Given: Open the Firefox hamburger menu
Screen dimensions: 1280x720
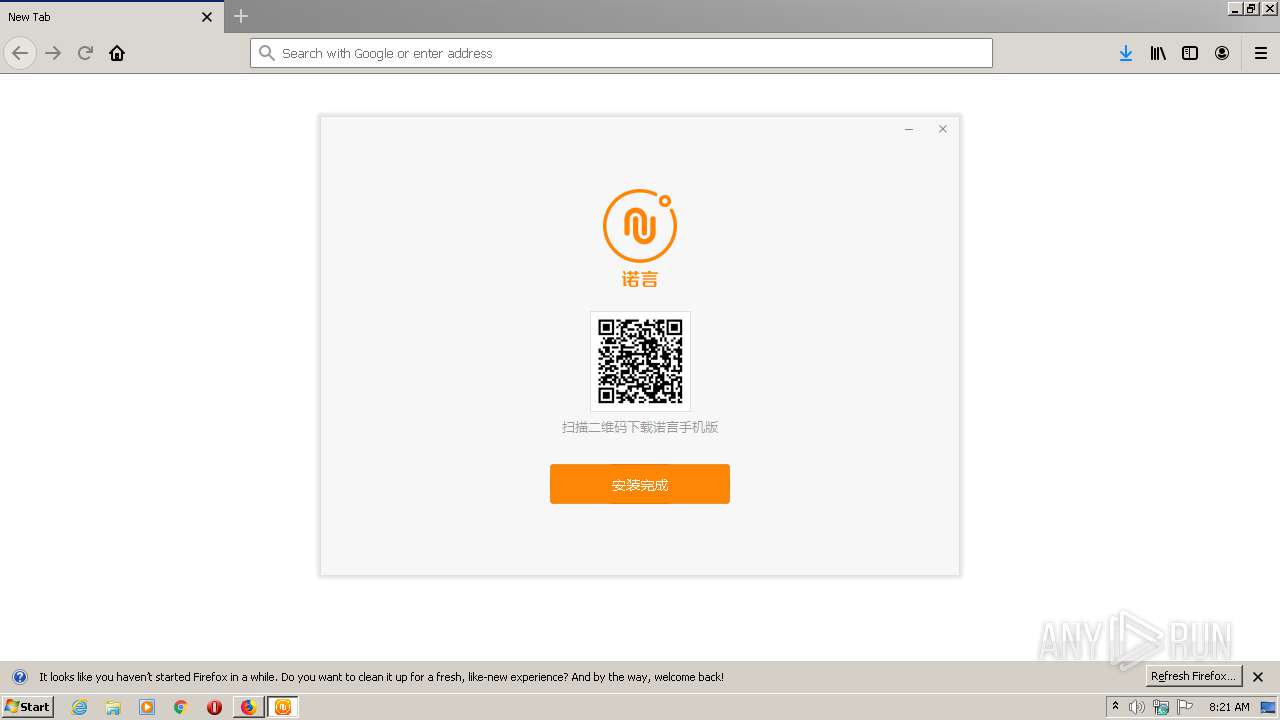Looking at the screenshot, I should tap(1261, 53).
